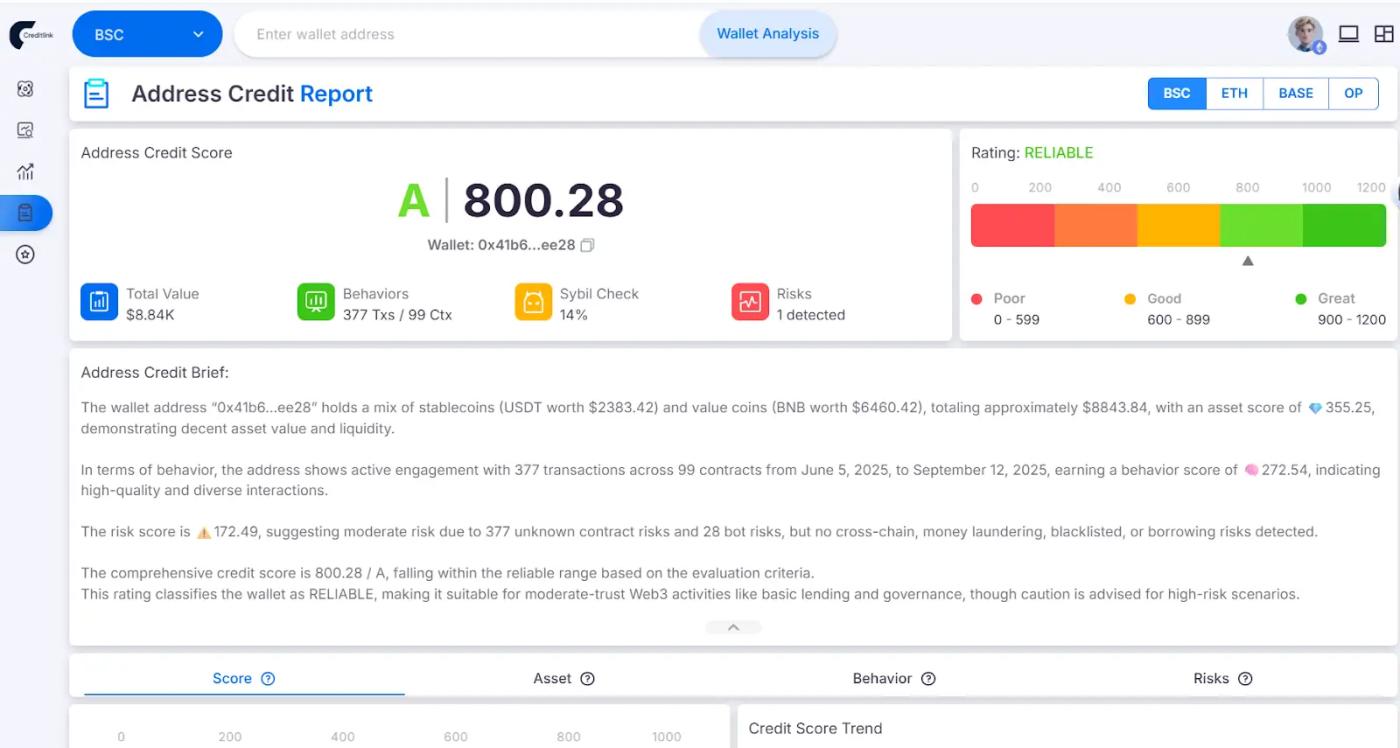Open the chart trends sidebar icon
Screen dimensions: 1400x748
click(x=26, y=171)
